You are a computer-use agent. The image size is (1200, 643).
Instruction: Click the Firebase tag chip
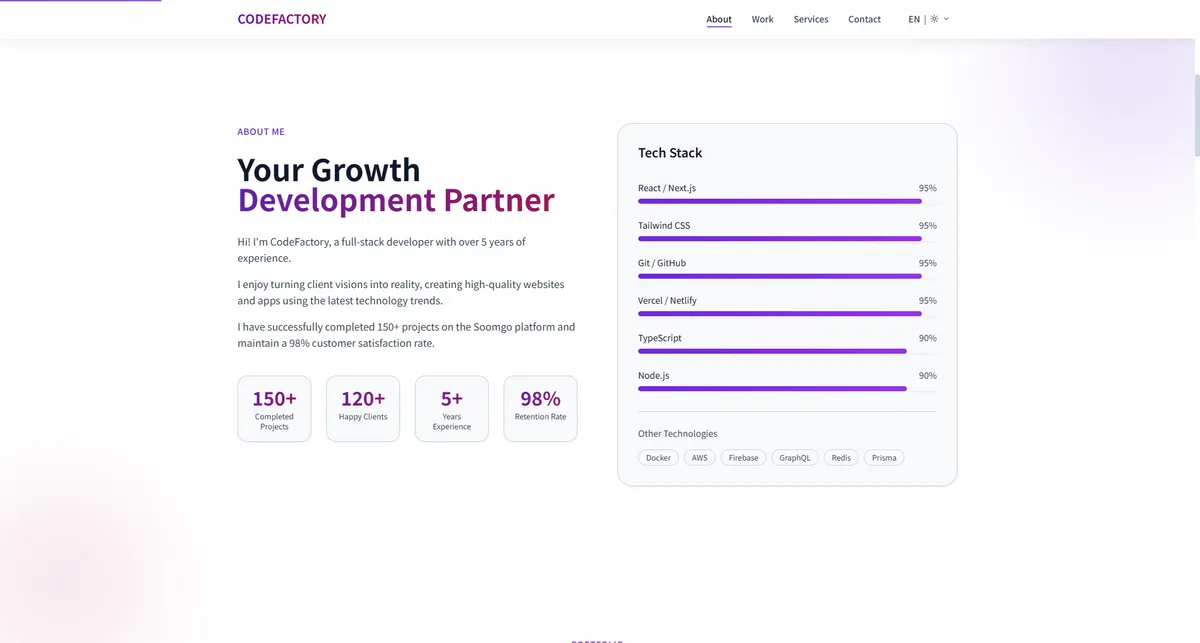coord(743,458)
